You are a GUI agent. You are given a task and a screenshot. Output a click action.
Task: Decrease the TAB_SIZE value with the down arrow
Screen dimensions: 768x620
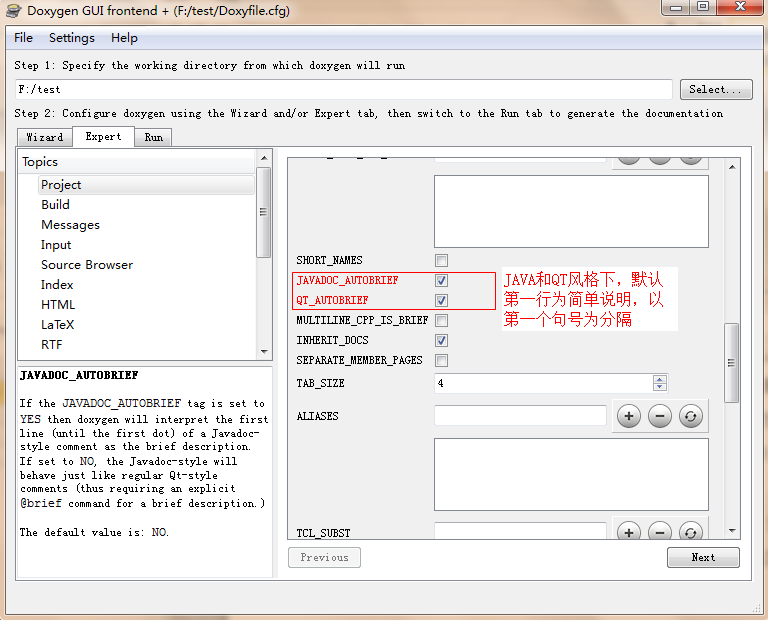[x=660, y=387]
